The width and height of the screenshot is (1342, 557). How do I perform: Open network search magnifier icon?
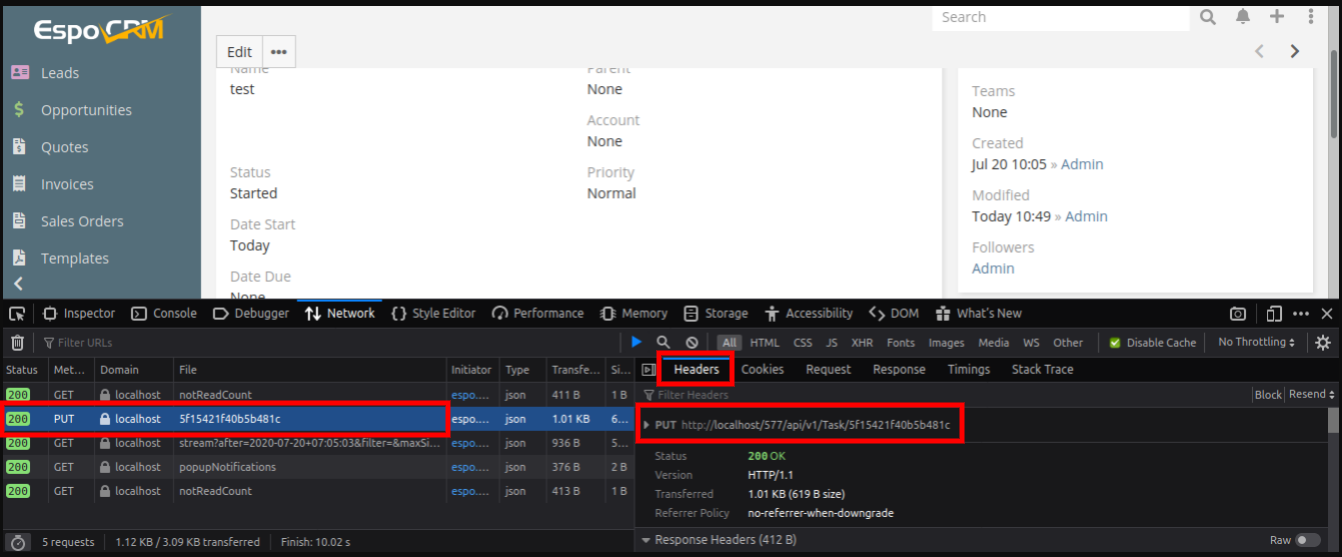(x=664, y=342)
